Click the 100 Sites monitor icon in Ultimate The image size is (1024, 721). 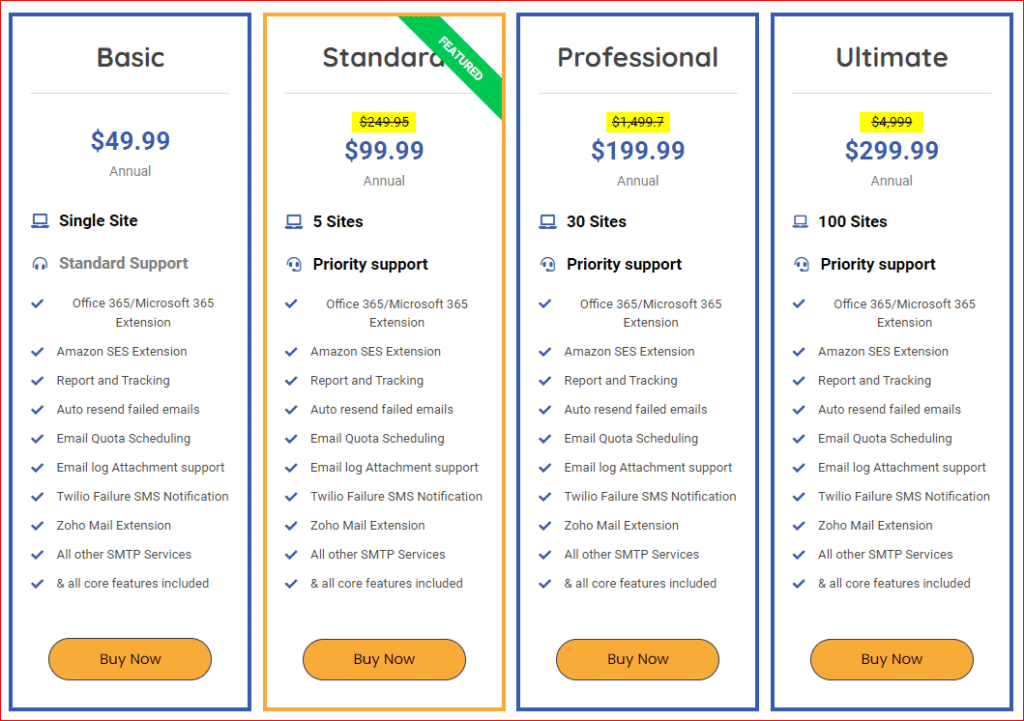pos(800,220)
